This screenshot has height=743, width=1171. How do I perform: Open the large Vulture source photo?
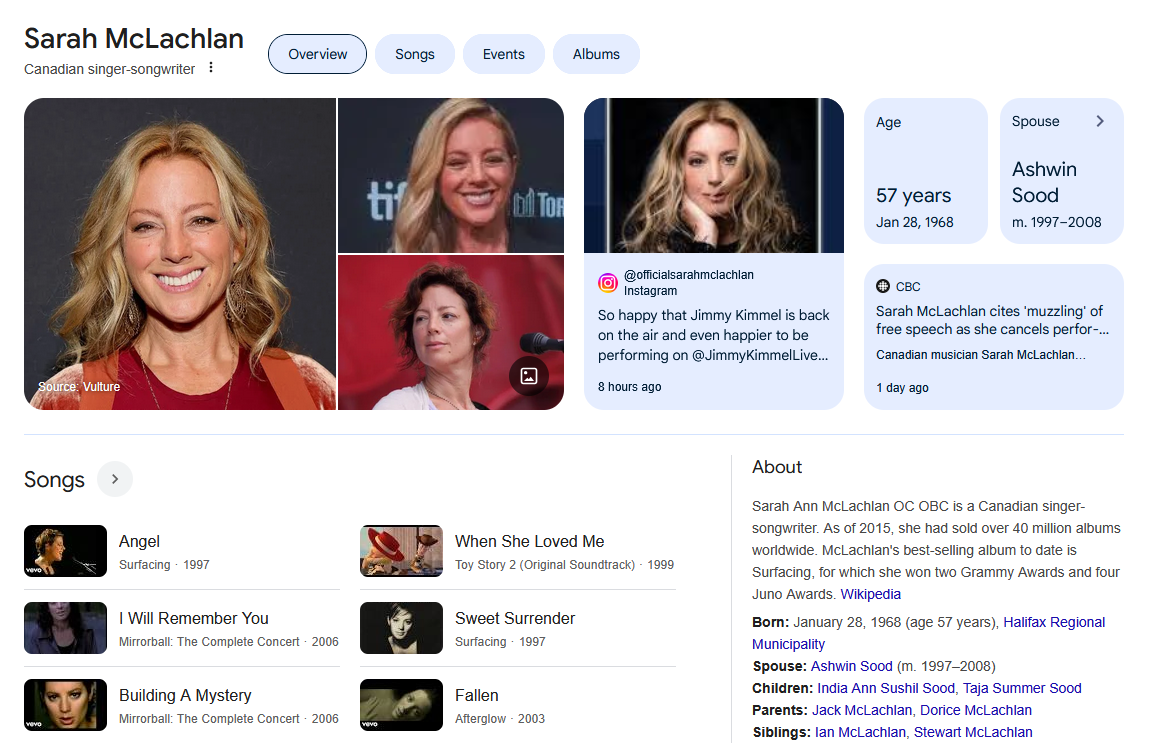[180, 254]
